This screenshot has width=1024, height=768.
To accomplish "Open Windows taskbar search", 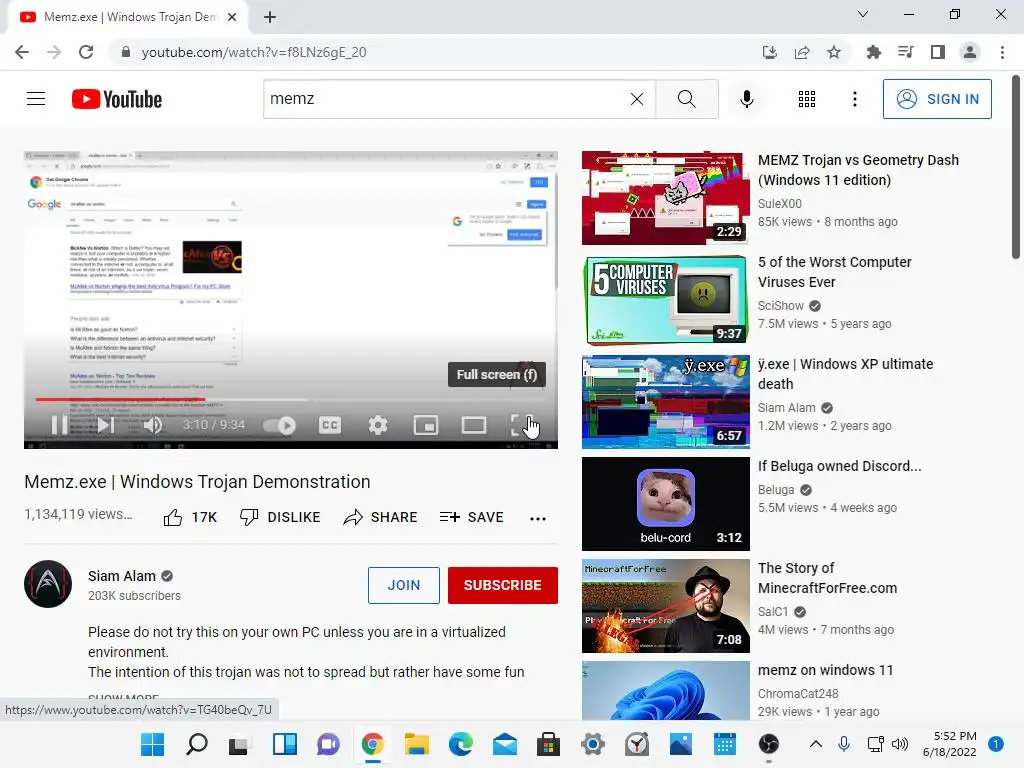I will pos(197,744).
